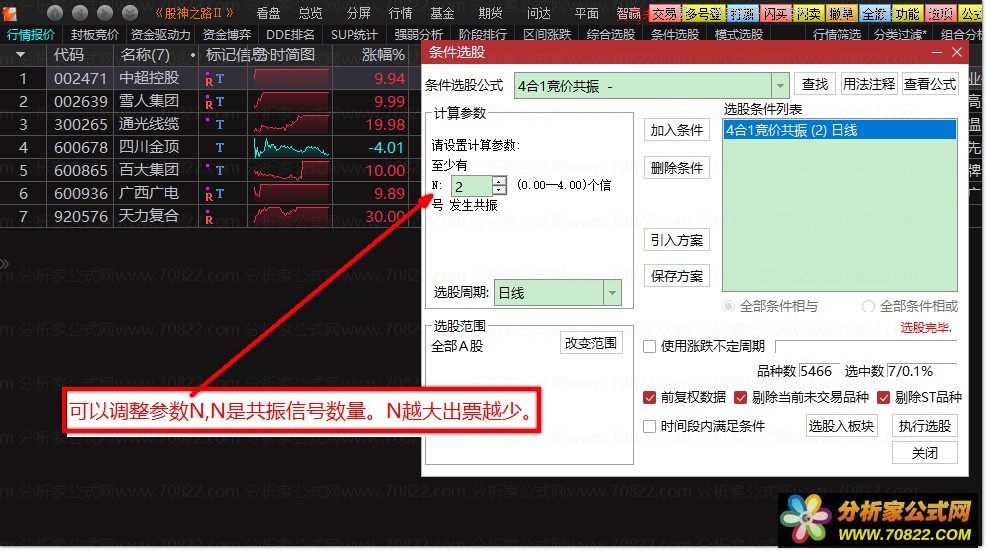Click the round up-arrow navigation icon
Screen dimensions: 988x551
coord(55,13)
